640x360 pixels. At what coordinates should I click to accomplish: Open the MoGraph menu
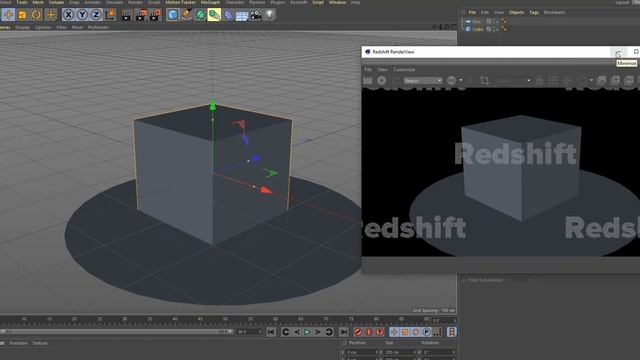(x=210, y=2)
